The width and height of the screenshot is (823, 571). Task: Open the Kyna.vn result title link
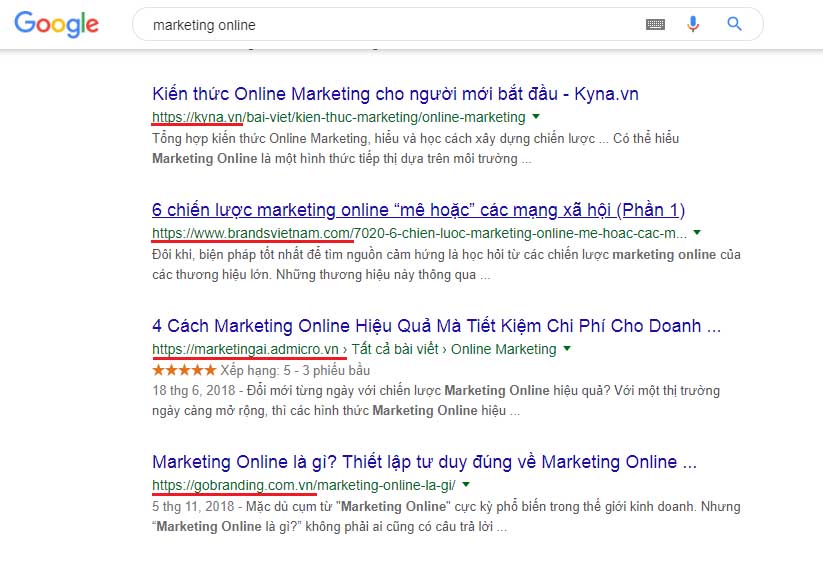pyautogui.click(x=395, y=94)
